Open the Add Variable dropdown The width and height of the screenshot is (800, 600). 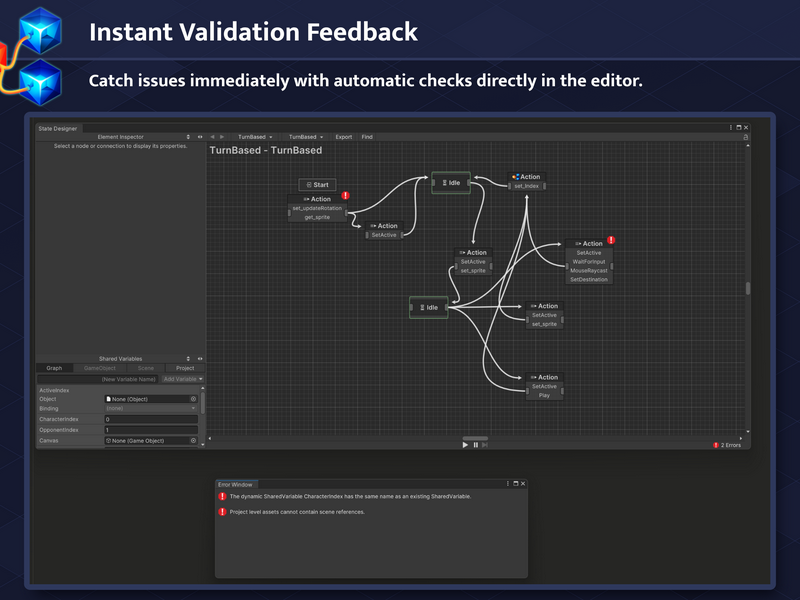point(183,379)
